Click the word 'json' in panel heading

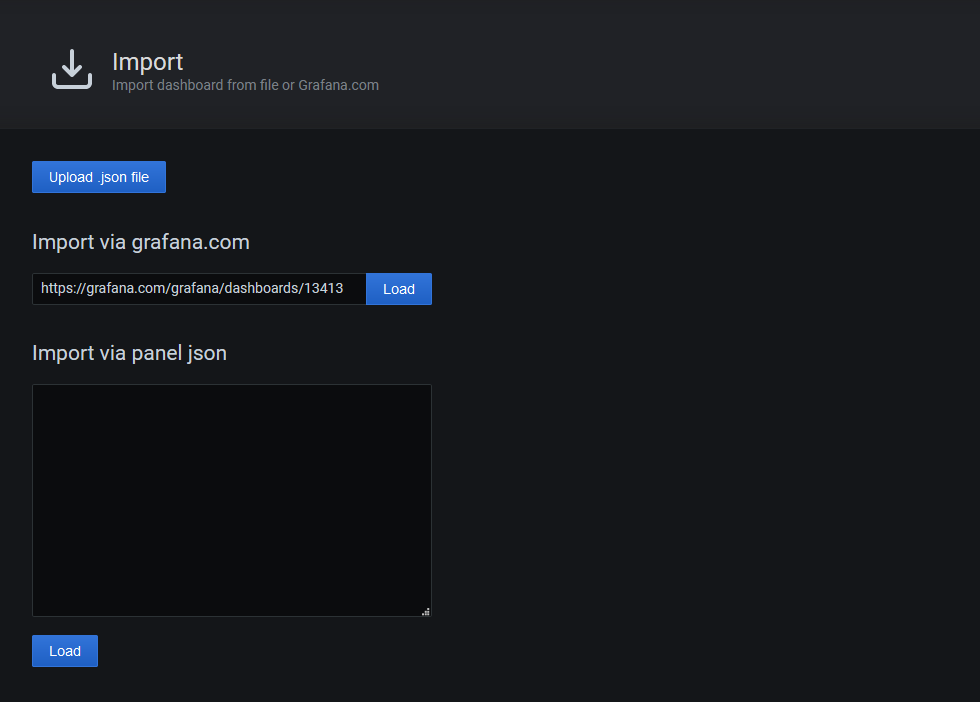[x=207, y=353]
